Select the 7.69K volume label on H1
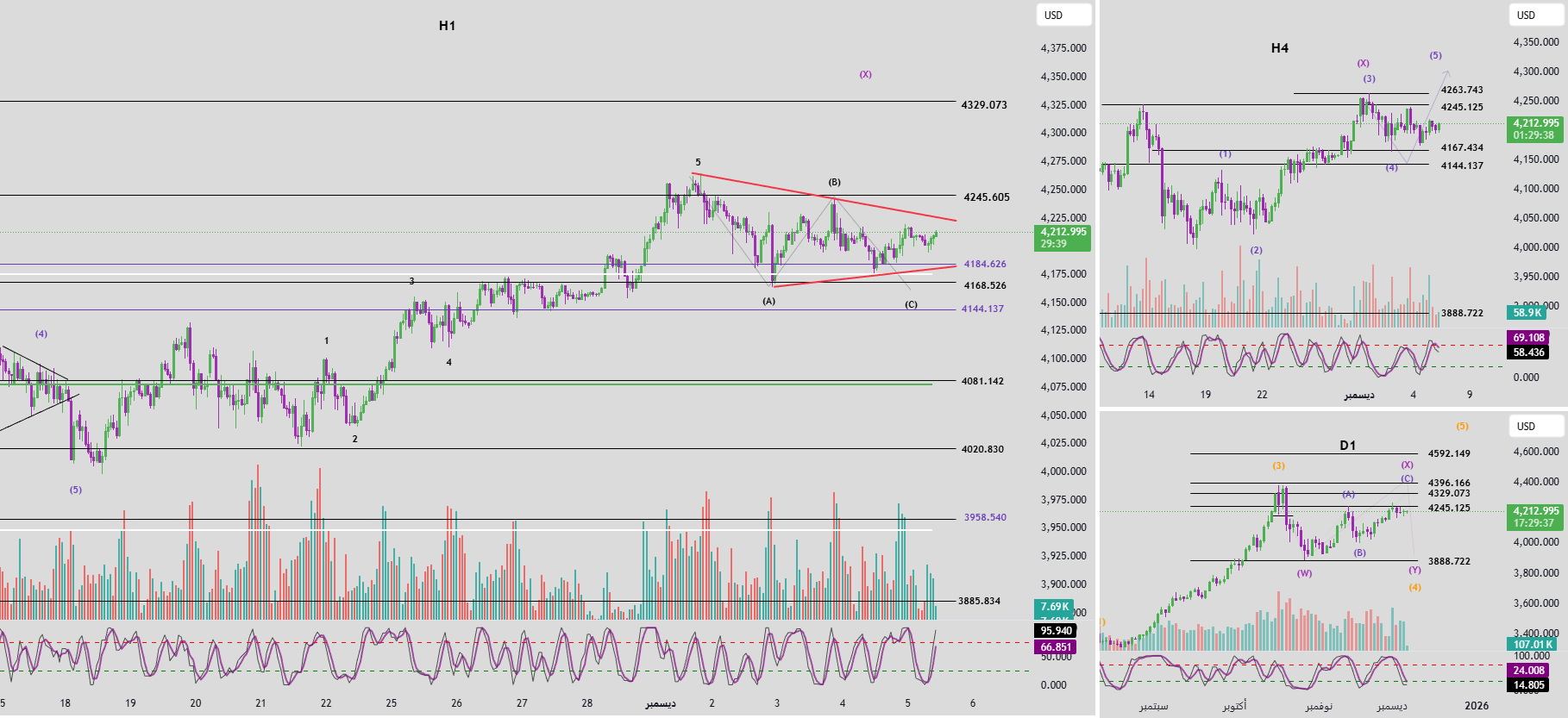The width and height of the screenshot is (1568, 718). click(1054, 607)
